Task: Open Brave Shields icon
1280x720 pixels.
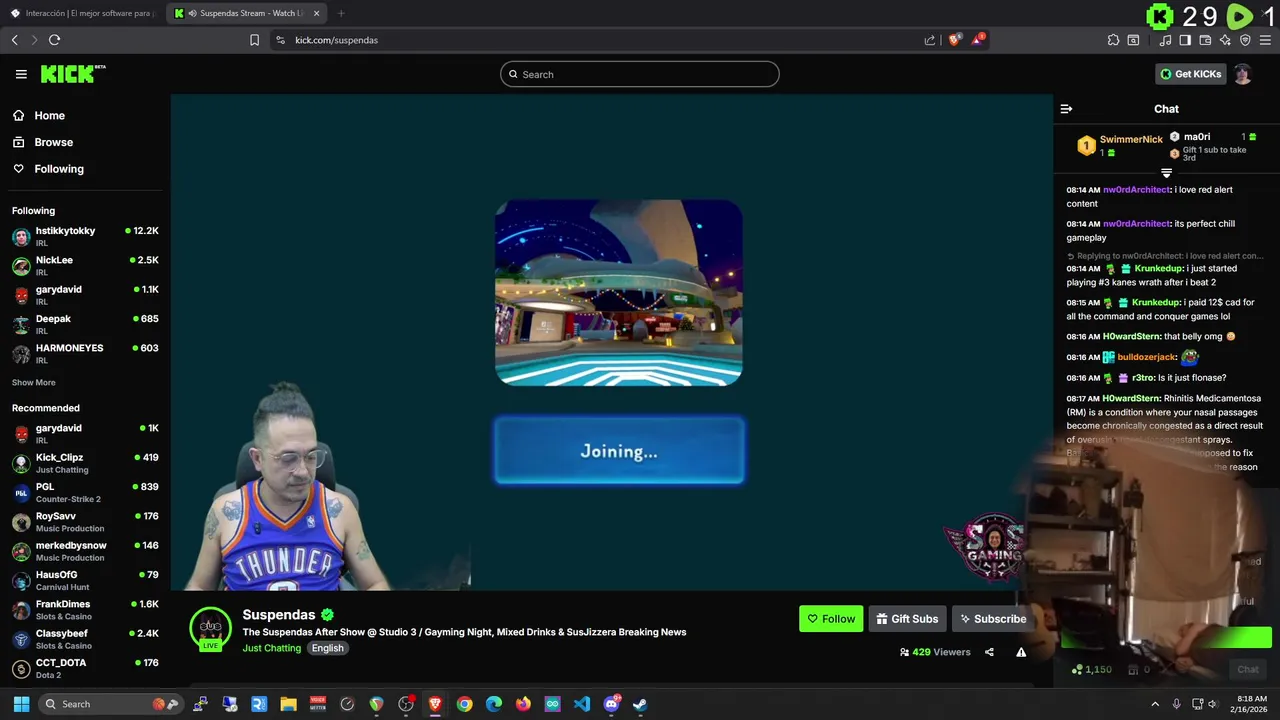Action: point(955,40)
